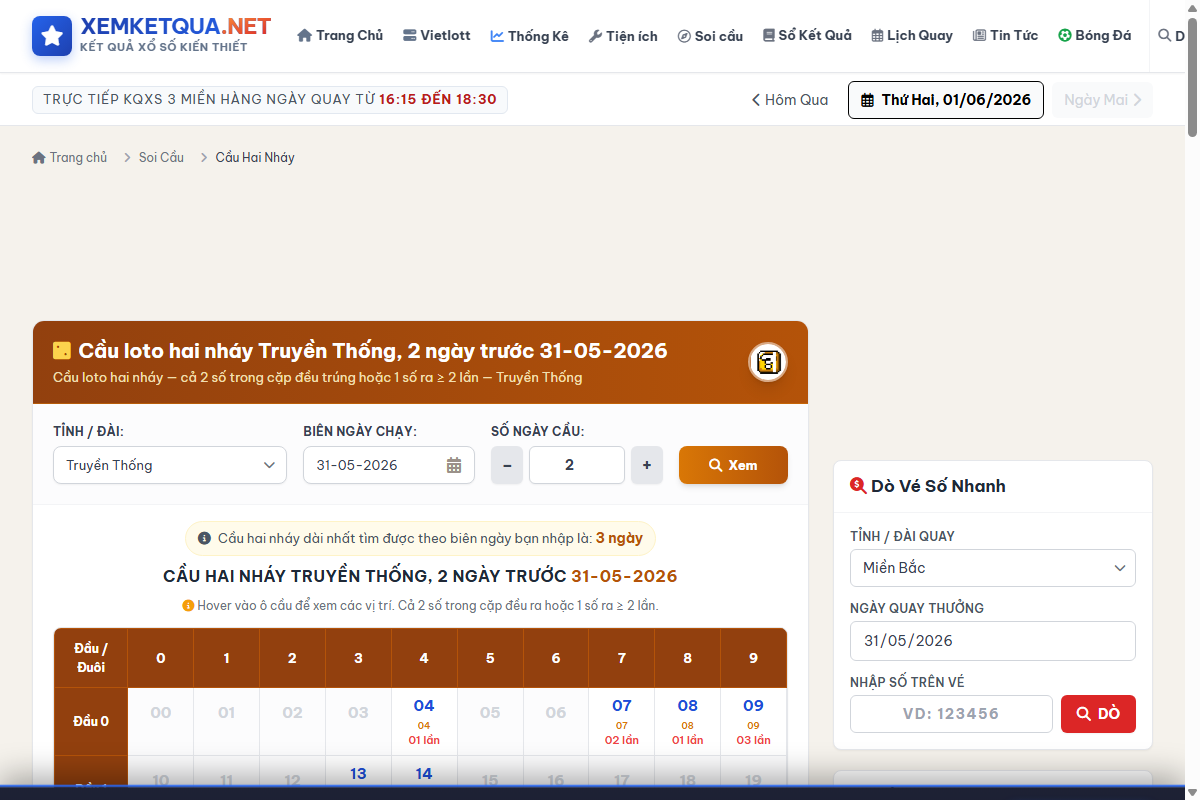The width and height of the screenshot is (1200, 800).
Task: Select the greyed loto cell 05
Action: (x=490, y=721)
